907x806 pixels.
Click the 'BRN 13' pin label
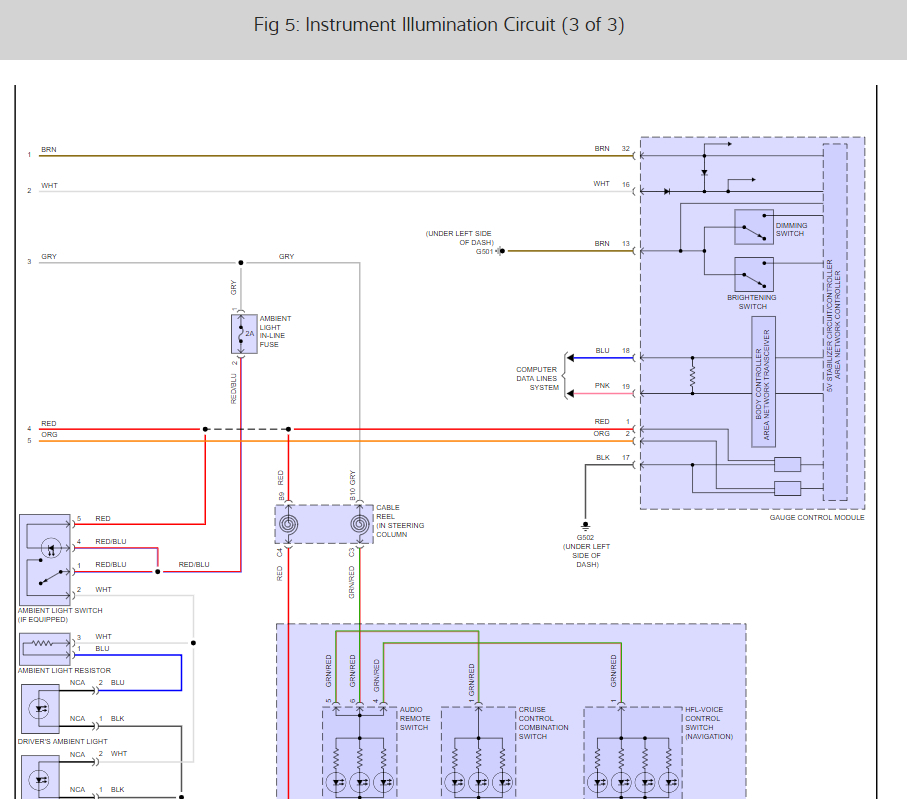[612, 244]
